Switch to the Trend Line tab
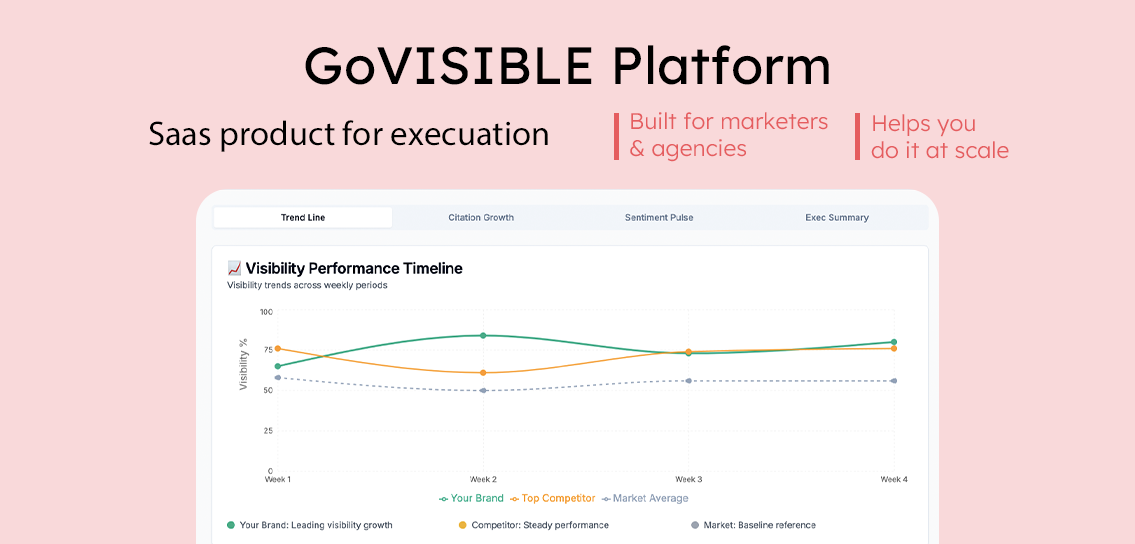1135x544 pixels. pyautogui.click(x=303, y=217)
